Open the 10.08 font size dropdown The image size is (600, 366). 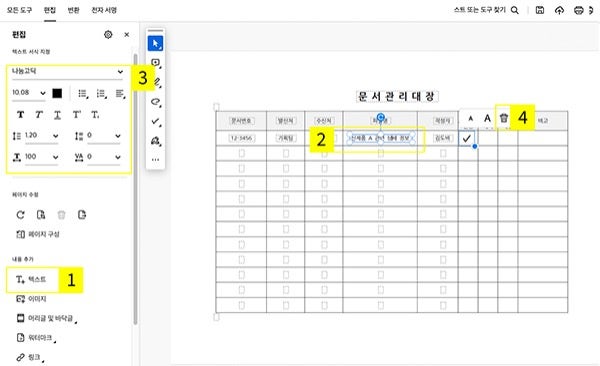(29, 93)
